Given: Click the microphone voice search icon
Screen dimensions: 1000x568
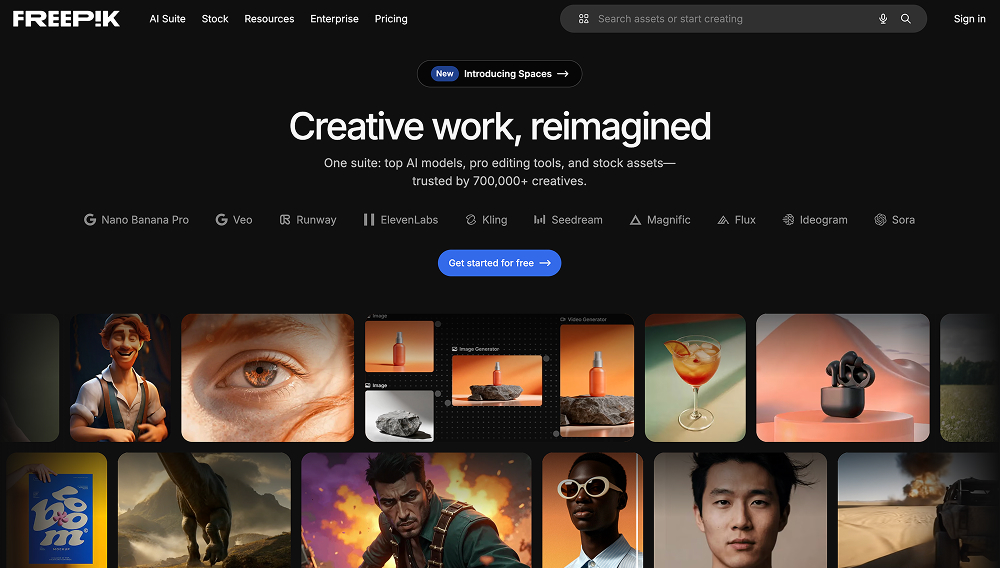Looking at the screenshot, I should coord(883,19).
